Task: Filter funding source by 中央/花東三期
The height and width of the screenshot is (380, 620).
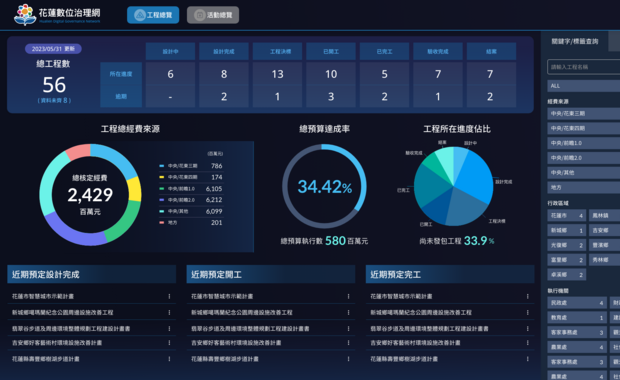Action: 584,113
